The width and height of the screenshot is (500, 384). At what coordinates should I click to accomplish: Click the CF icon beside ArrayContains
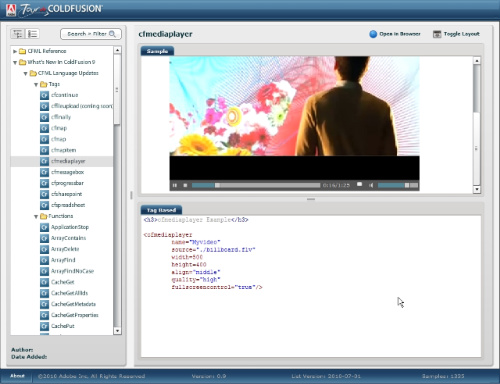point(44,238)
